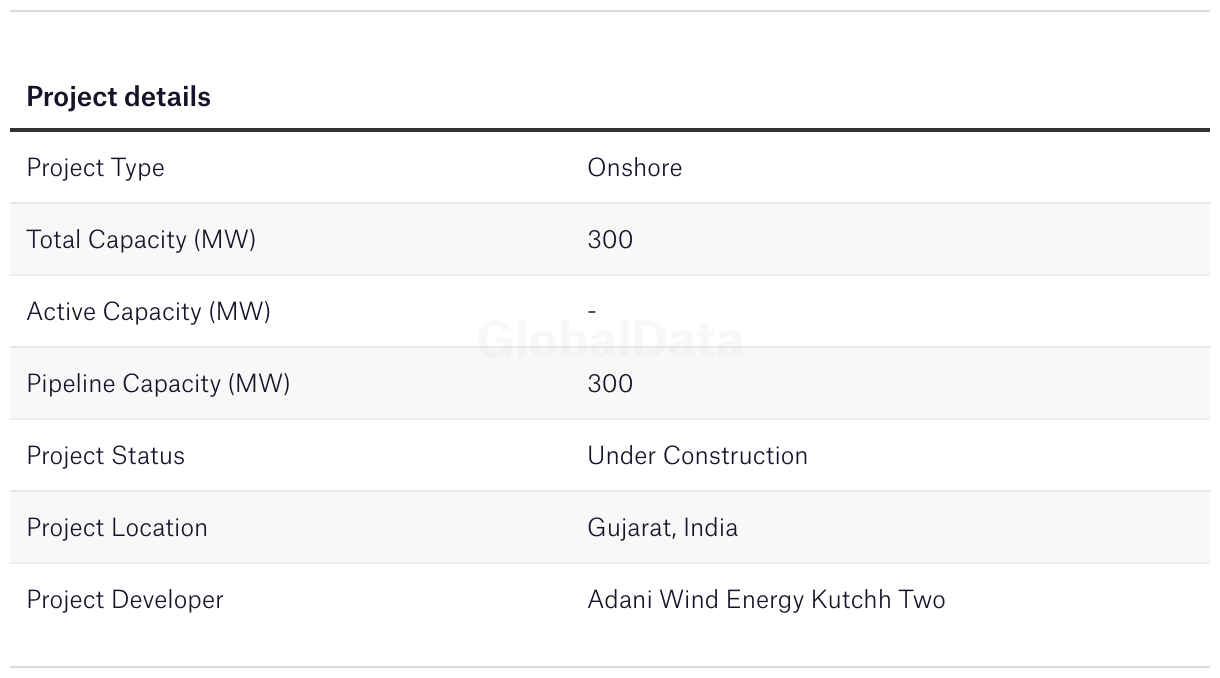Select the Project Location label

click(x=117, y=527)
